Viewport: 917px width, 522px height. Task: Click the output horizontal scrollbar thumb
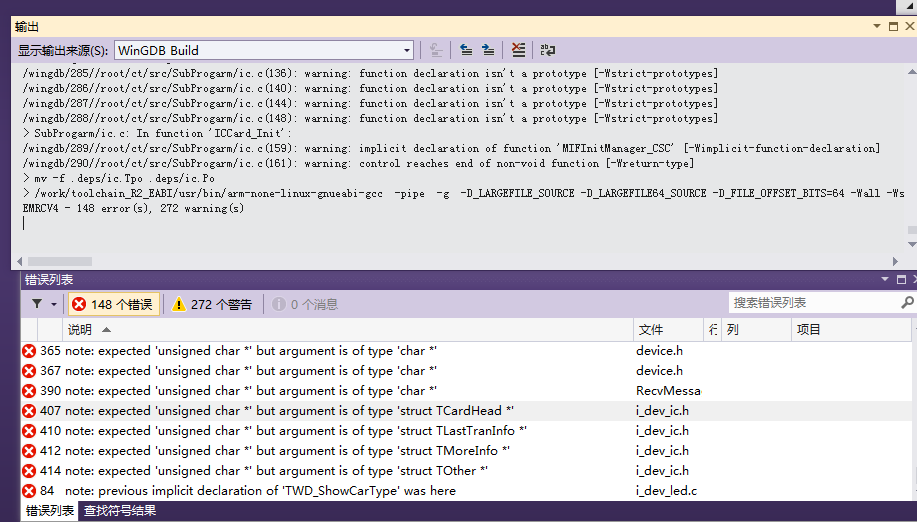click(60, 261)
